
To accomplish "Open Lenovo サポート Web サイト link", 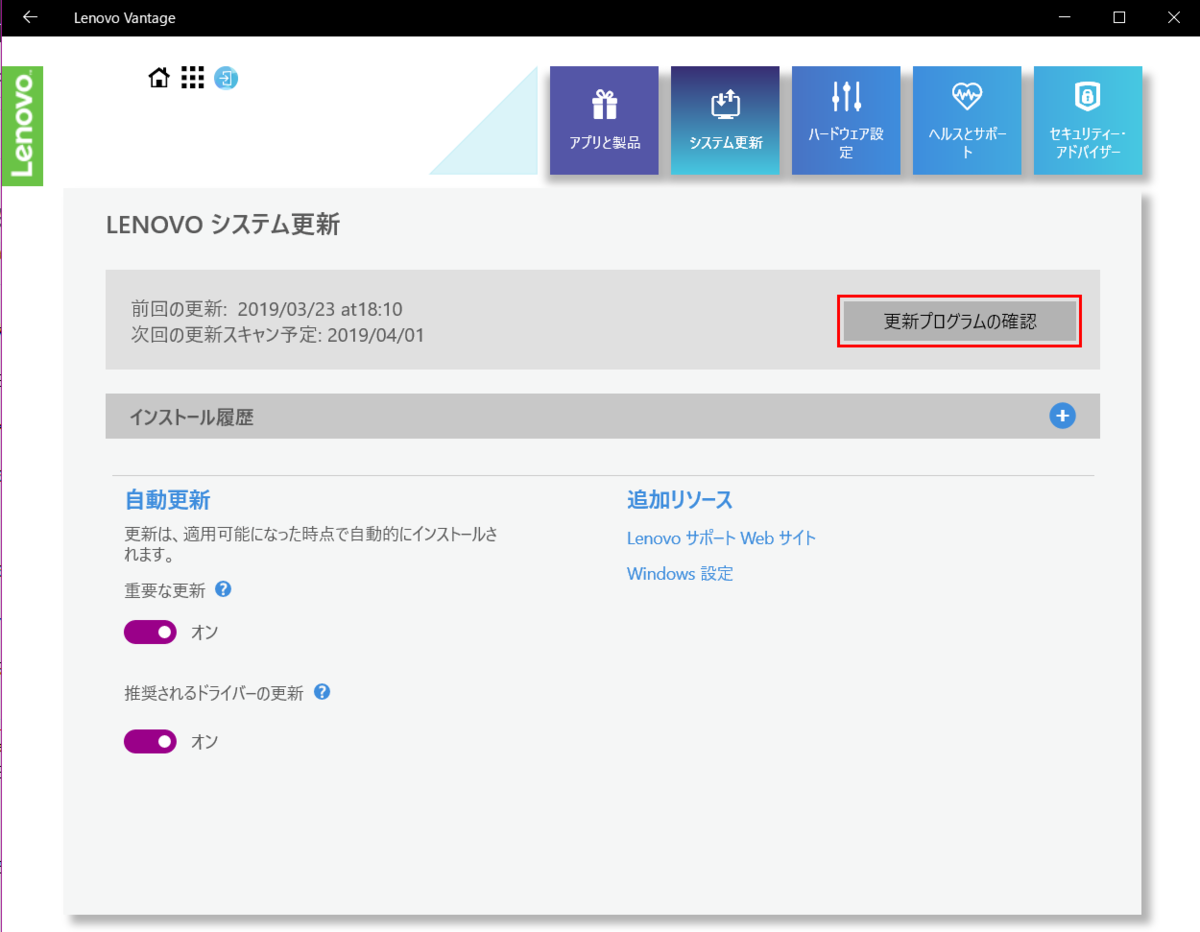I will point(721,538).
